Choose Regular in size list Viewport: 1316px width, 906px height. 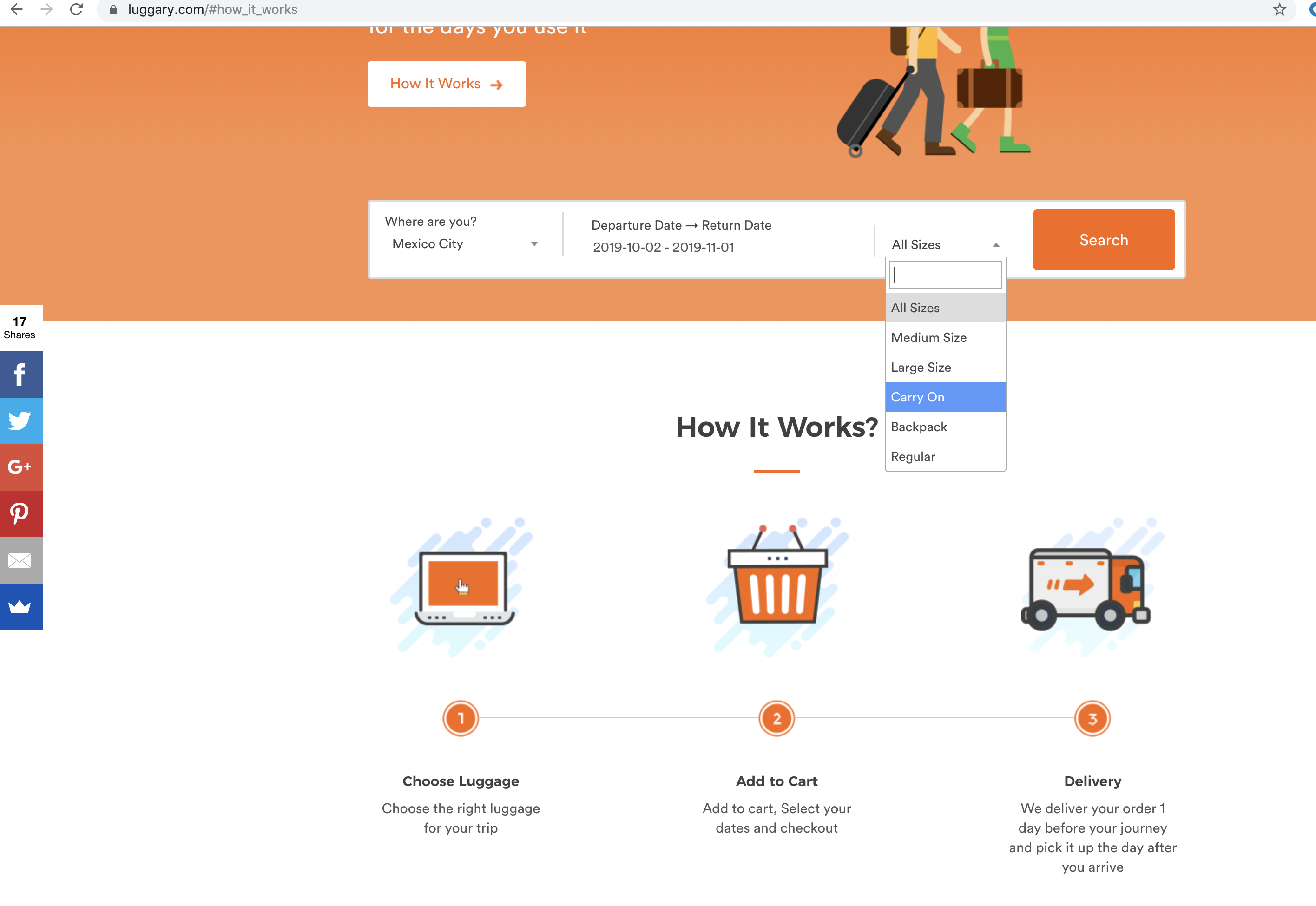coord(945,456)
